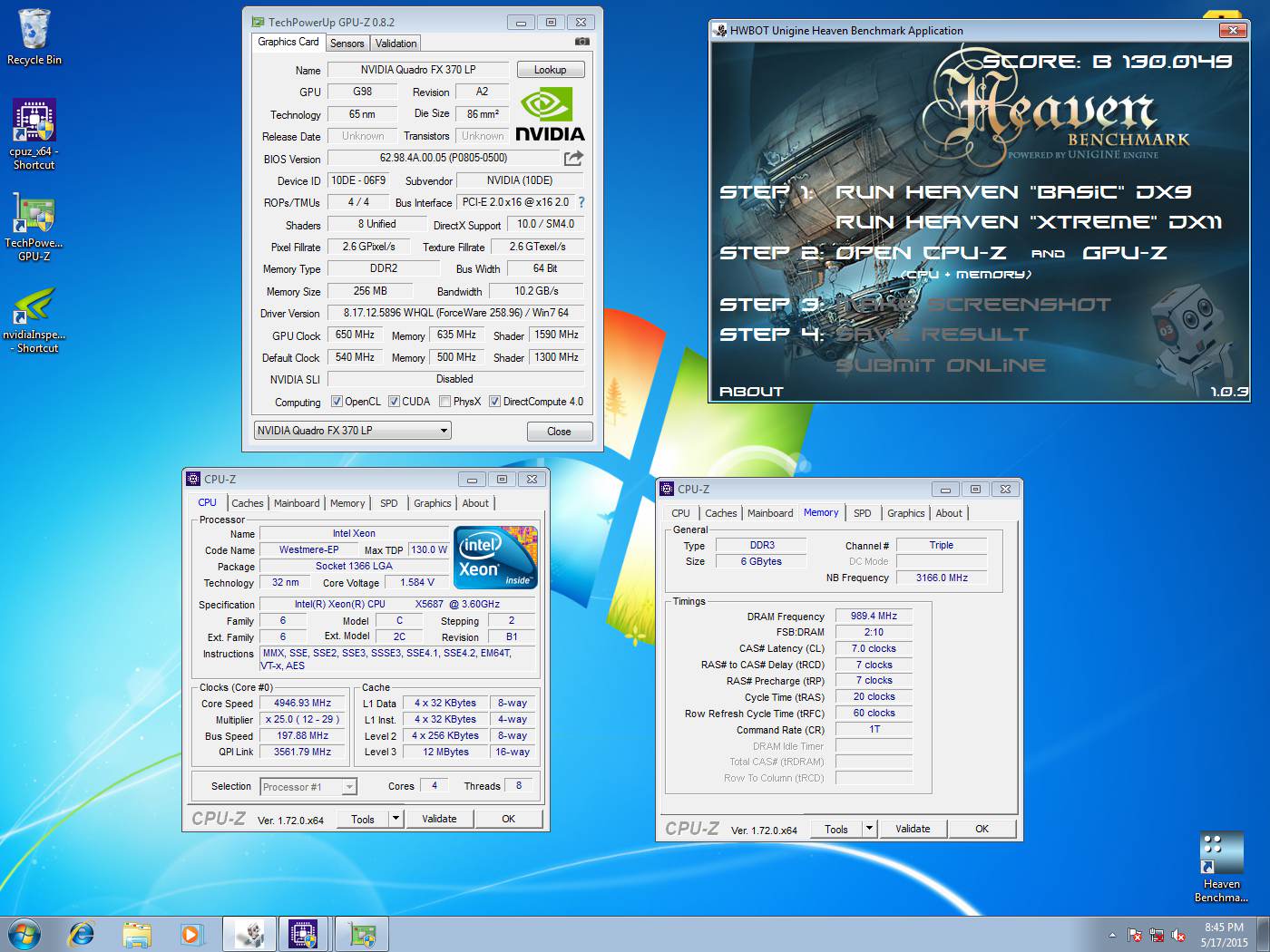This screenshot has width=1270, height=952.
Task: Click the GPU-Z screenshot camera icon
Action: coord(582,42)
